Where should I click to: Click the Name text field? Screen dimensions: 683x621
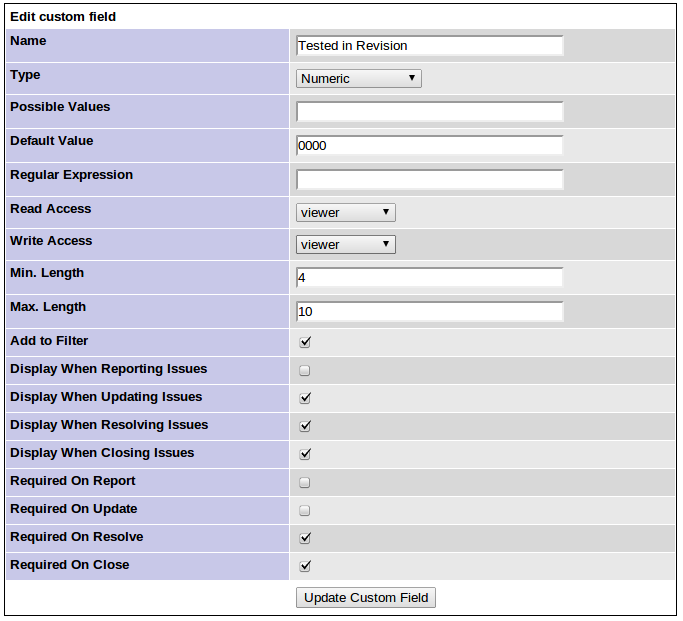[430, 46]
